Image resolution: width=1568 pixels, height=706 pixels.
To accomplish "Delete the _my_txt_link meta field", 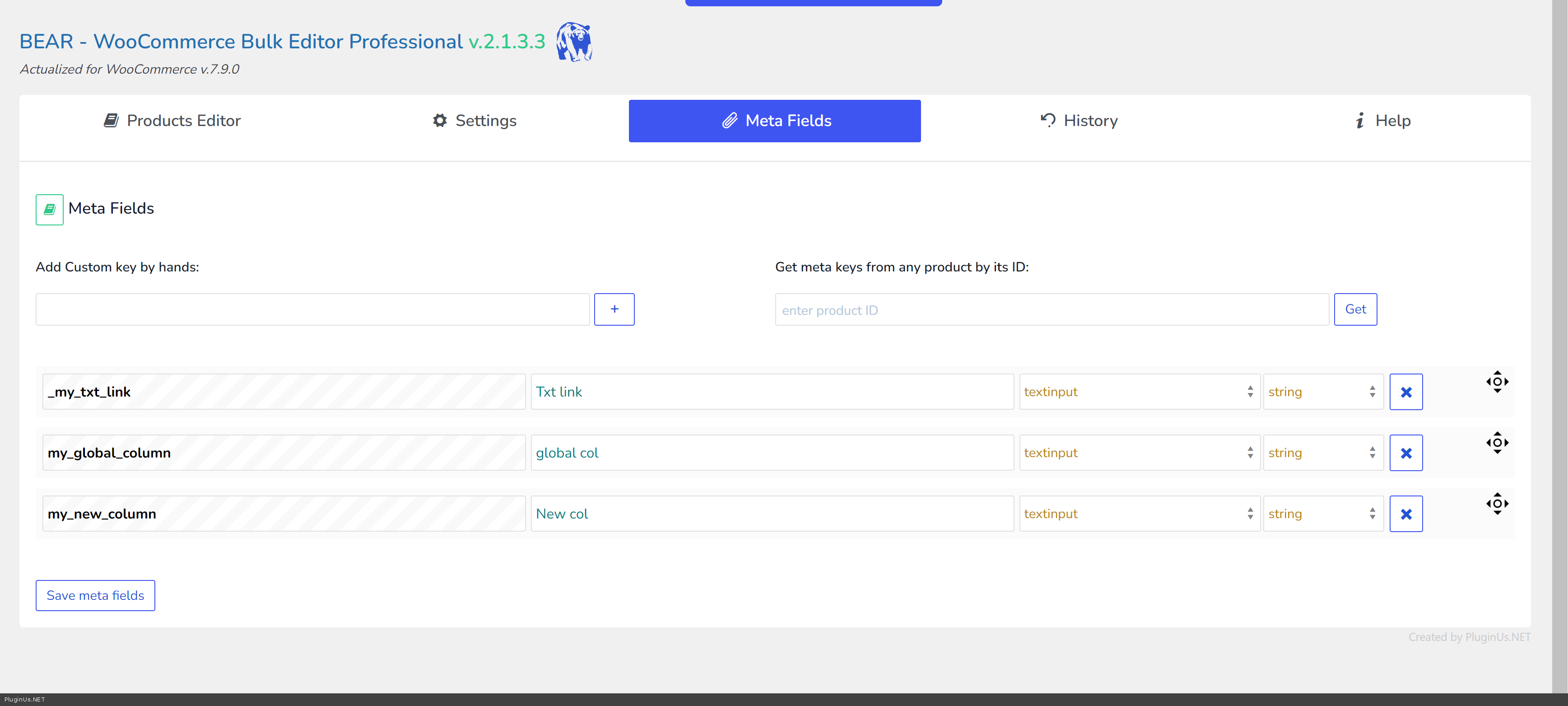I will (1405, 392).
